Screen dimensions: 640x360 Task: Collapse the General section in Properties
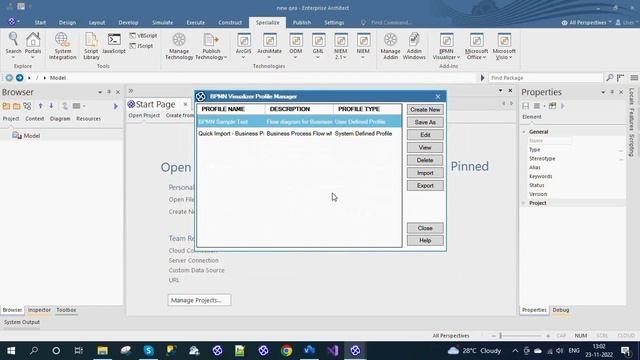point(524,132)
